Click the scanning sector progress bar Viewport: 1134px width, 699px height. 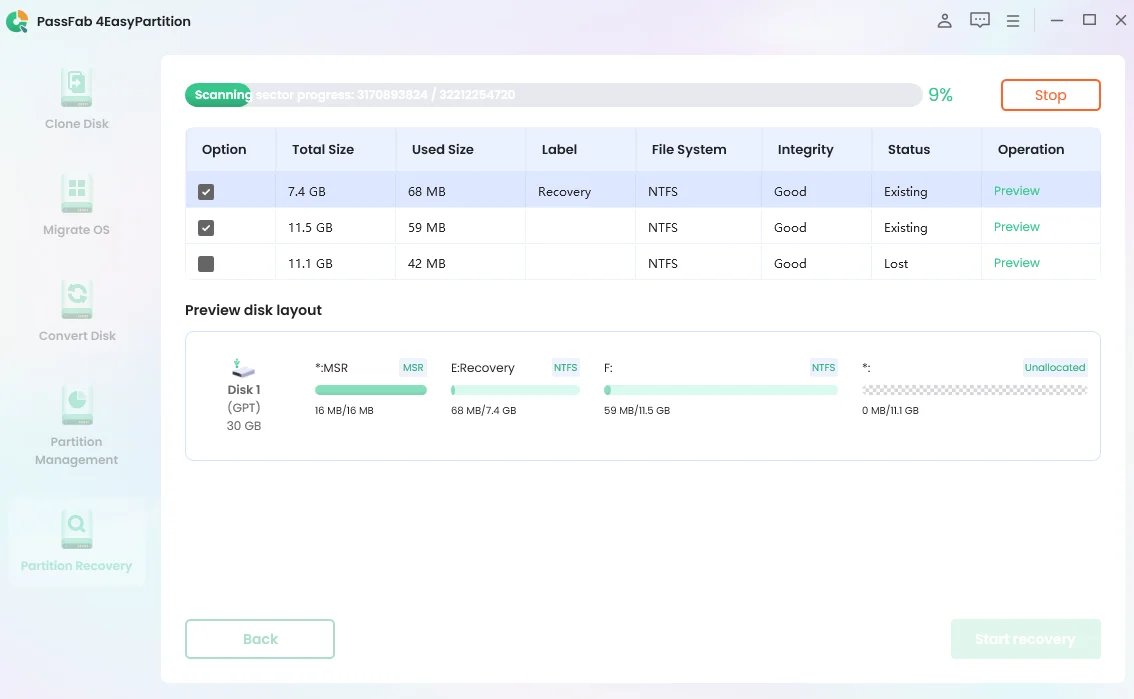tap(553, 95)
